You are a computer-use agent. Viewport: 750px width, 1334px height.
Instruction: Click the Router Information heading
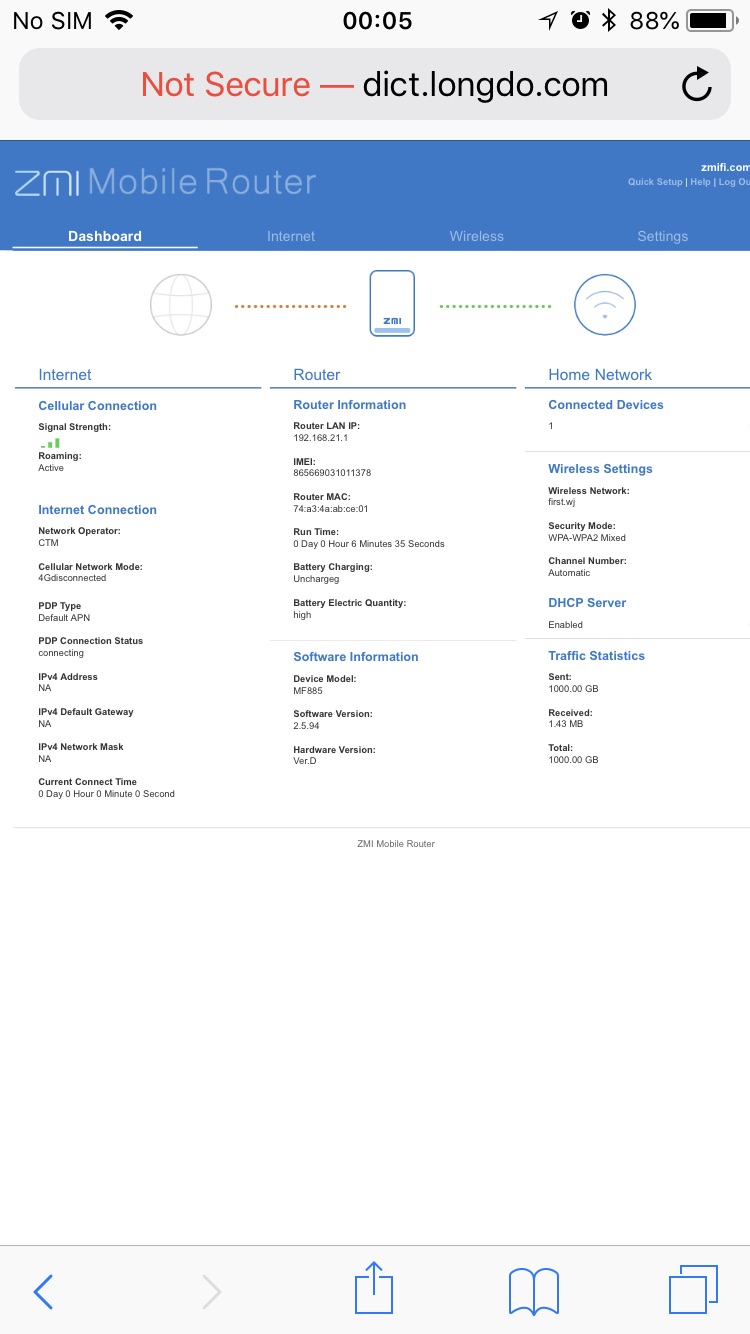tap(349, 405)
